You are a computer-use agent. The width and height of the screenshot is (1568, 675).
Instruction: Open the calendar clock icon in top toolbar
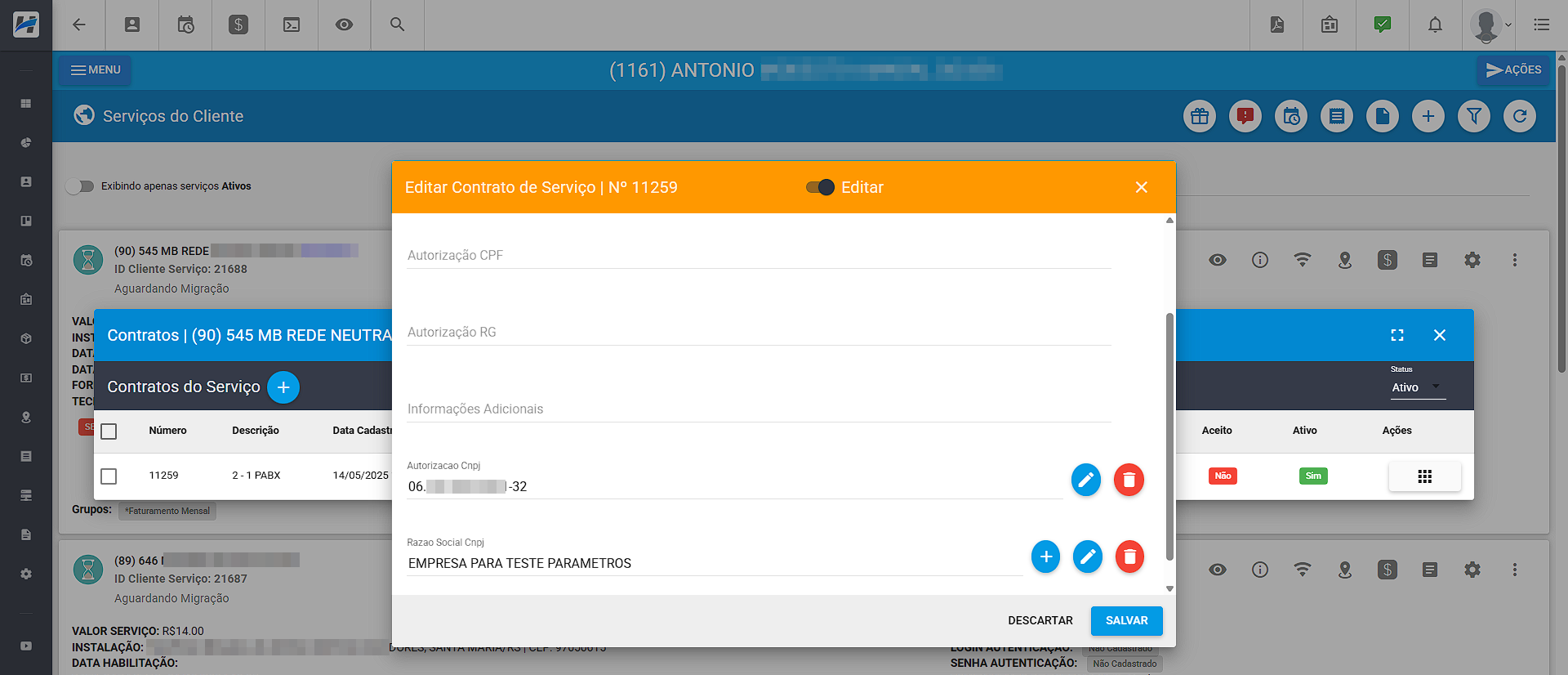point(185,25)
